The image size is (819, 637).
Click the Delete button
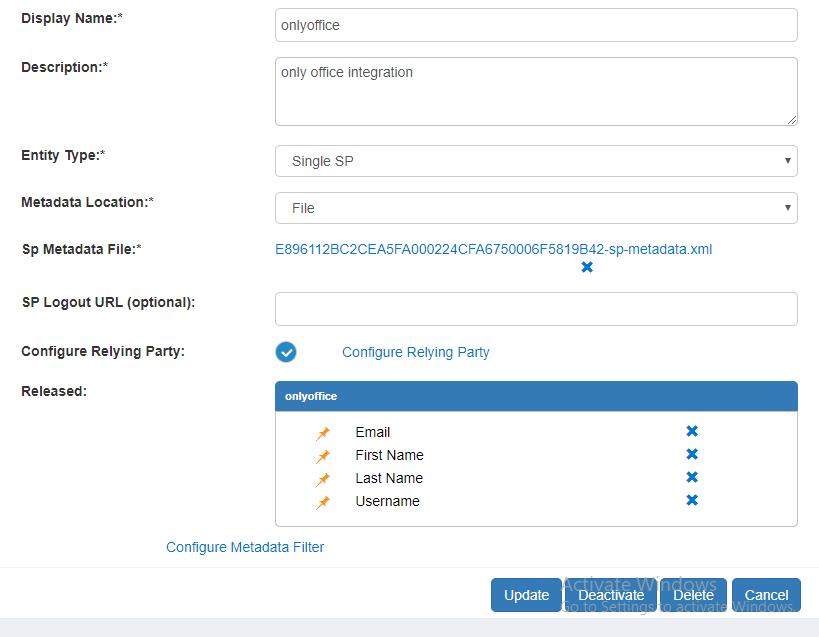[x=693, y=595]
